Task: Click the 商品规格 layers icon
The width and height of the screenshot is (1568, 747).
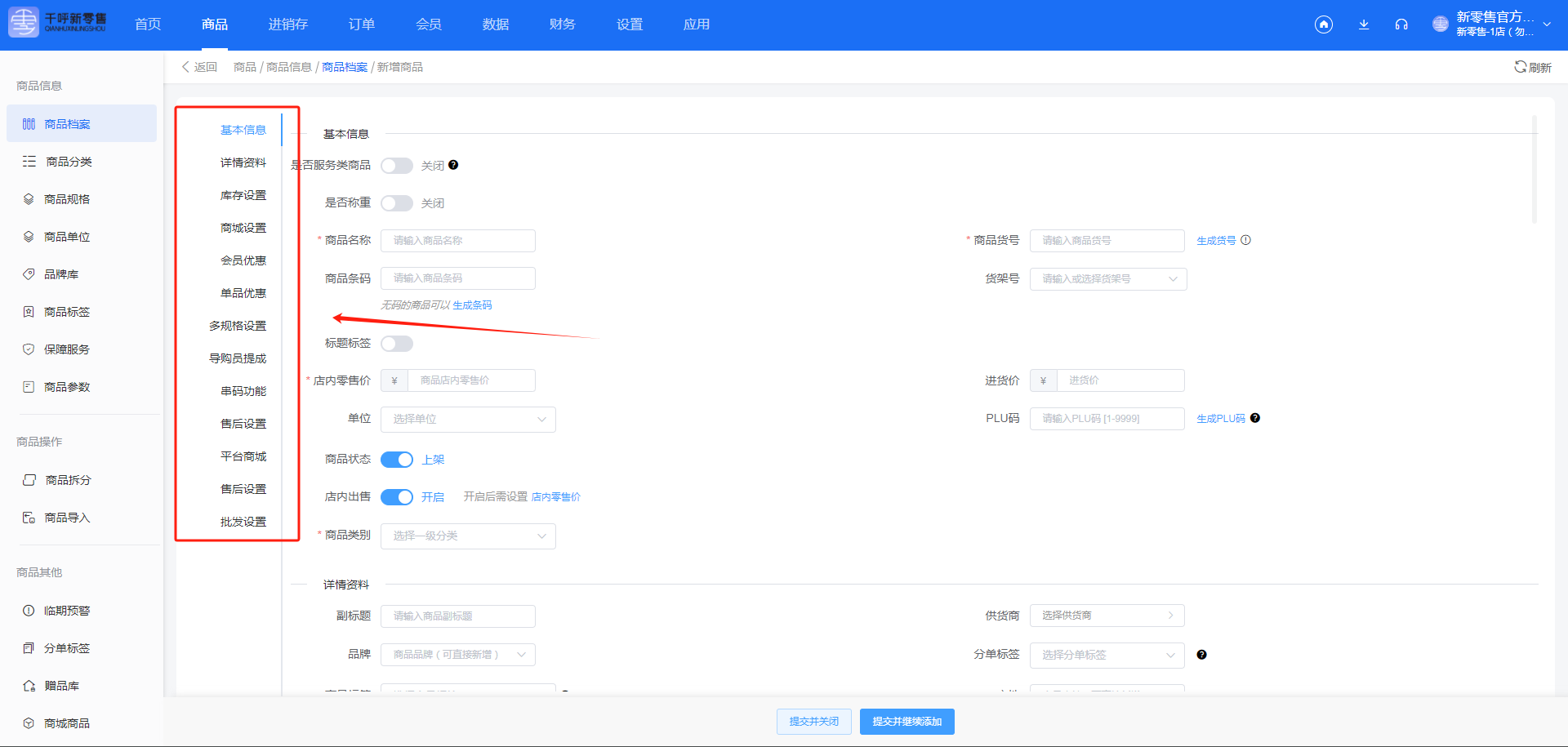Action: [29, 199]
